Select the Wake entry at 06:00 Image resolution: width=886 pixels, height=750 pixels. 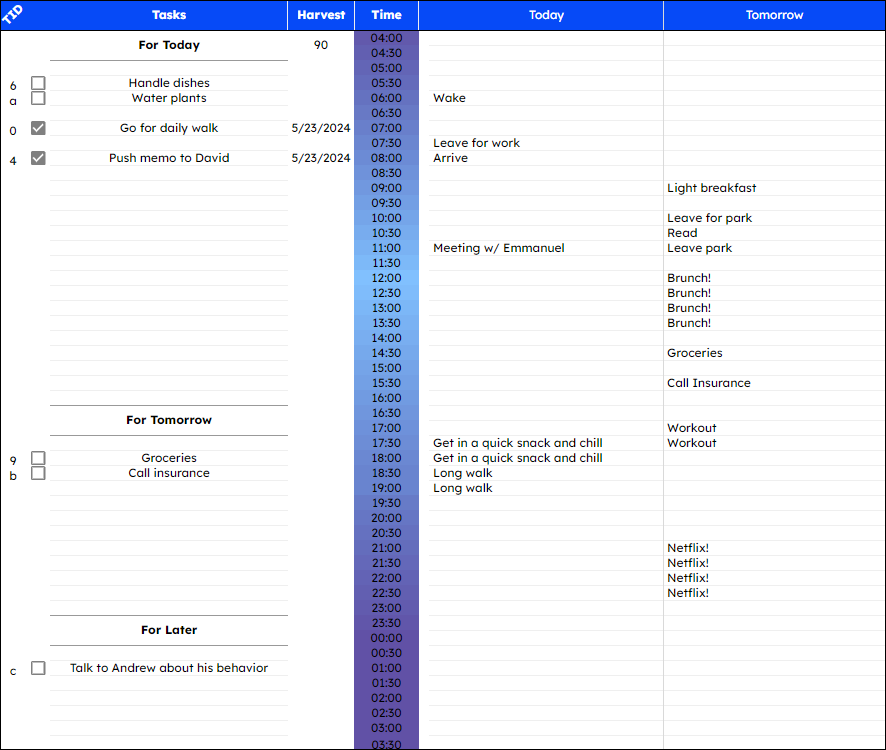[x=449, y=98]
